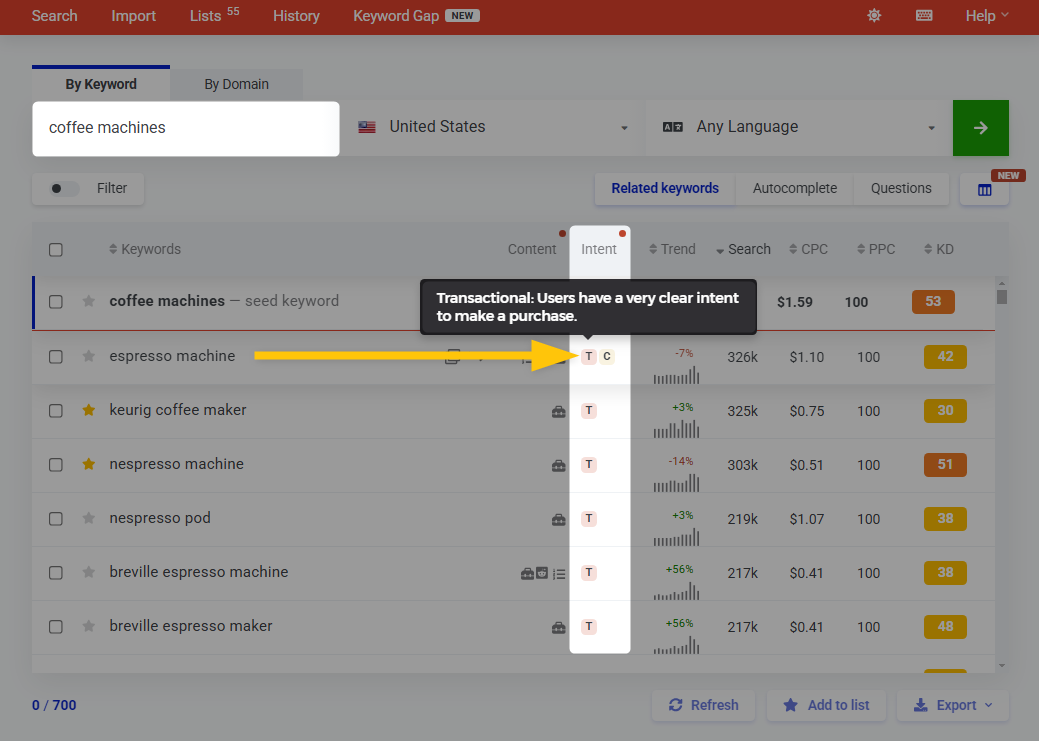Viewport: 1039px width, 741px height.
Task: Switch to the By Domain tab
Action: [x=236, y=84]
